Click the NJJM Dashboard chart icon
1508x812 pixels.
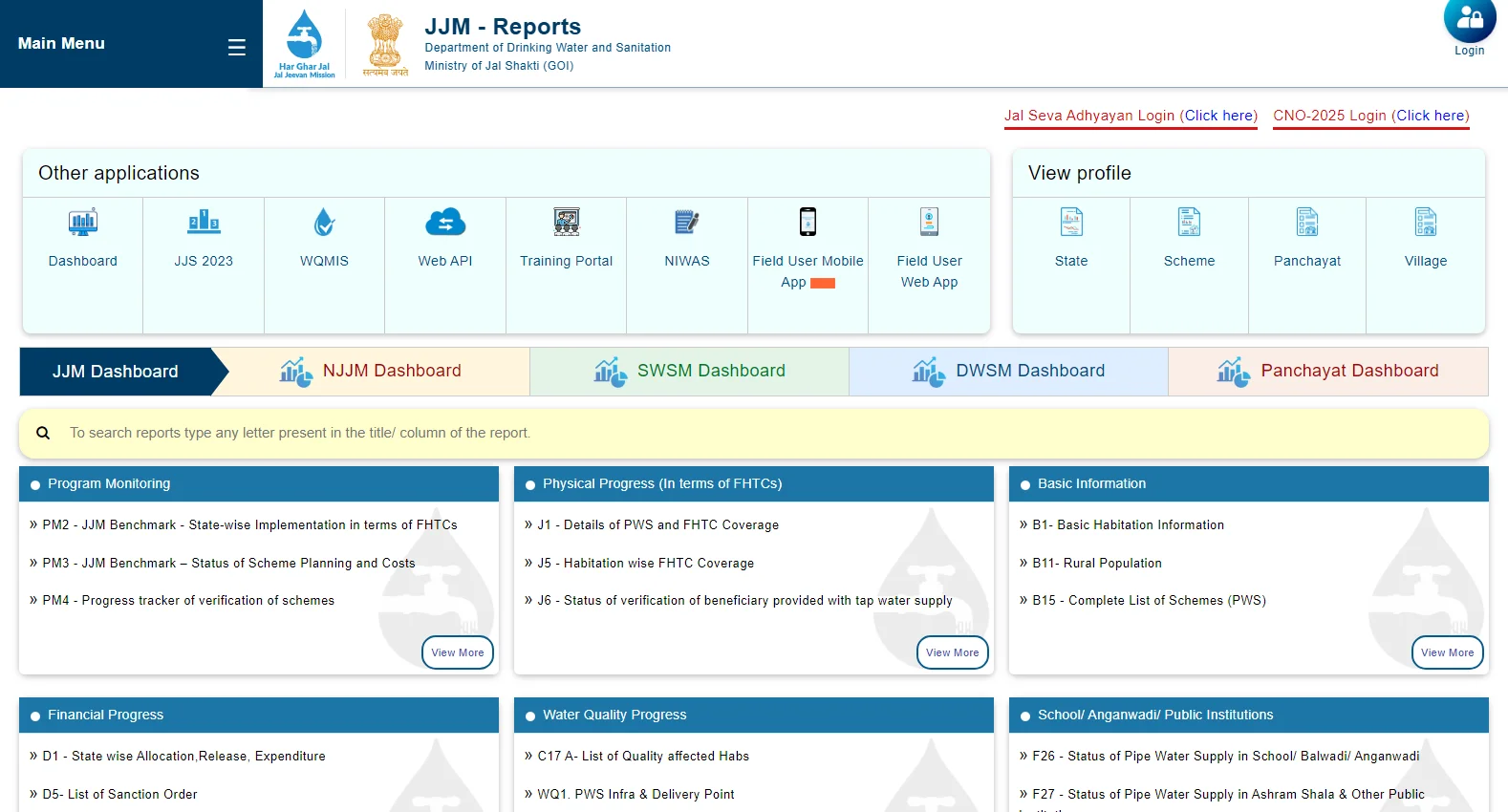[296, 372]
